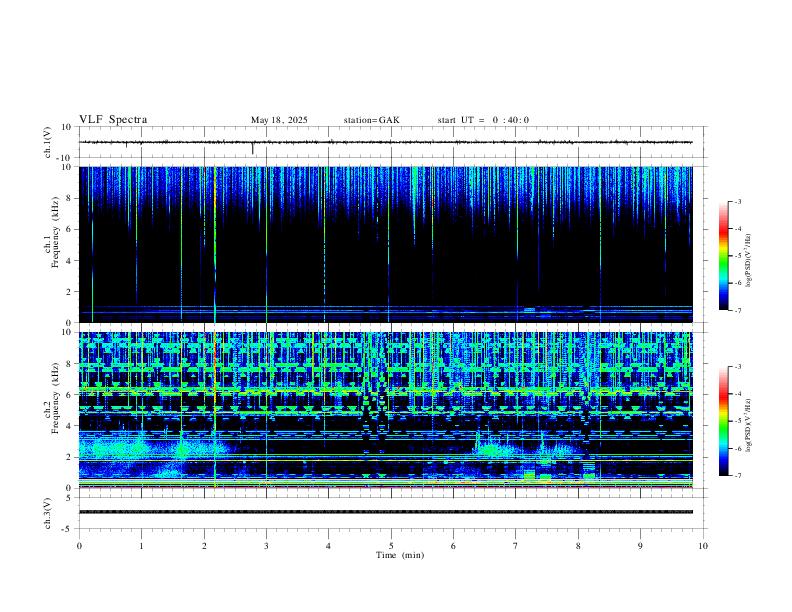Click the "6" kHz tick on ch.1 spectrogram axis
This screenshot has height=612, width=792.
[69, 229]
